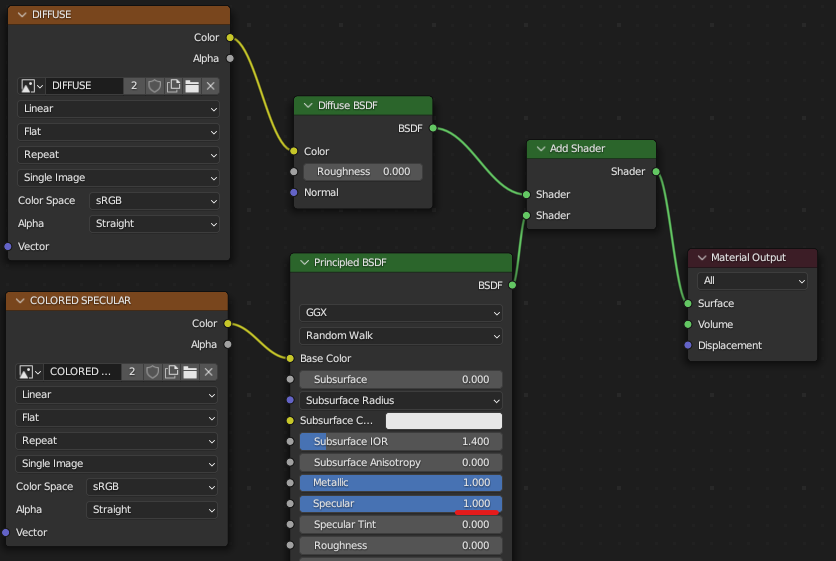The width and height of the screenshot is (836, 561).
Task: Open Flat dropdown in COLORED SPECULAR node
Action: (x=116, y=418)
